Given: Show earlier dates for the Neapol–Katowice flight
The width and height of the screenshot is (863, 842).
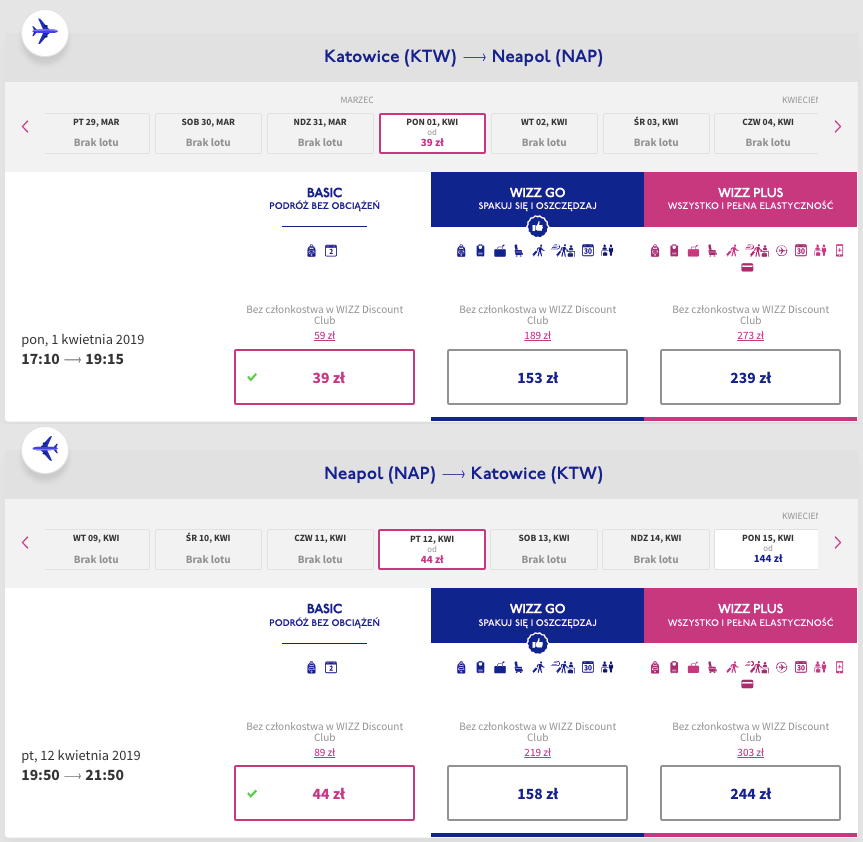Looking at the screenshot, I should pyautogui.click(x=25, y=543).
